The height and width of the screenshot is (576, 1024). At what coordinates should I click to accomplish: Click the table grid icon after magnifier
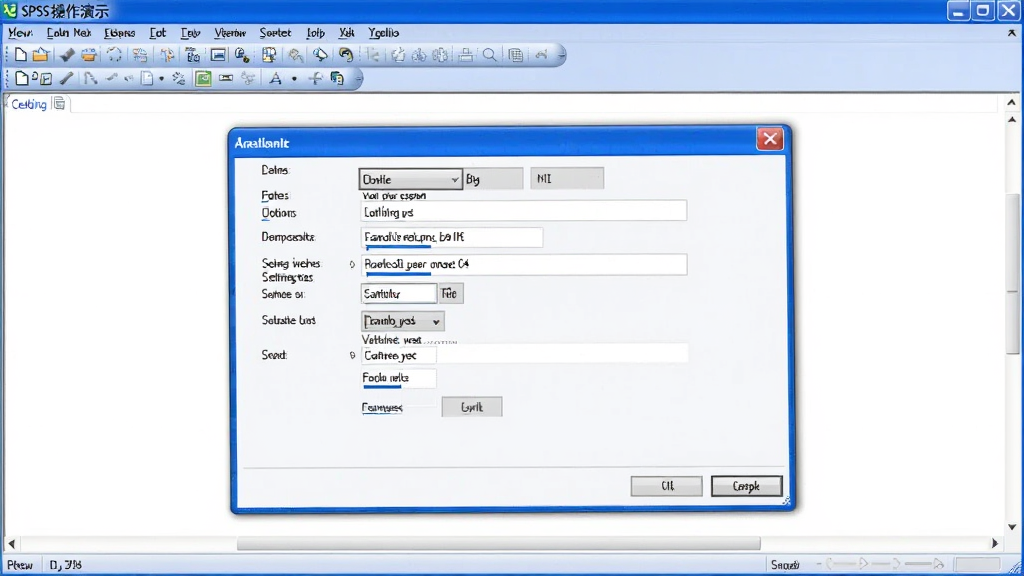click(515, 55)
